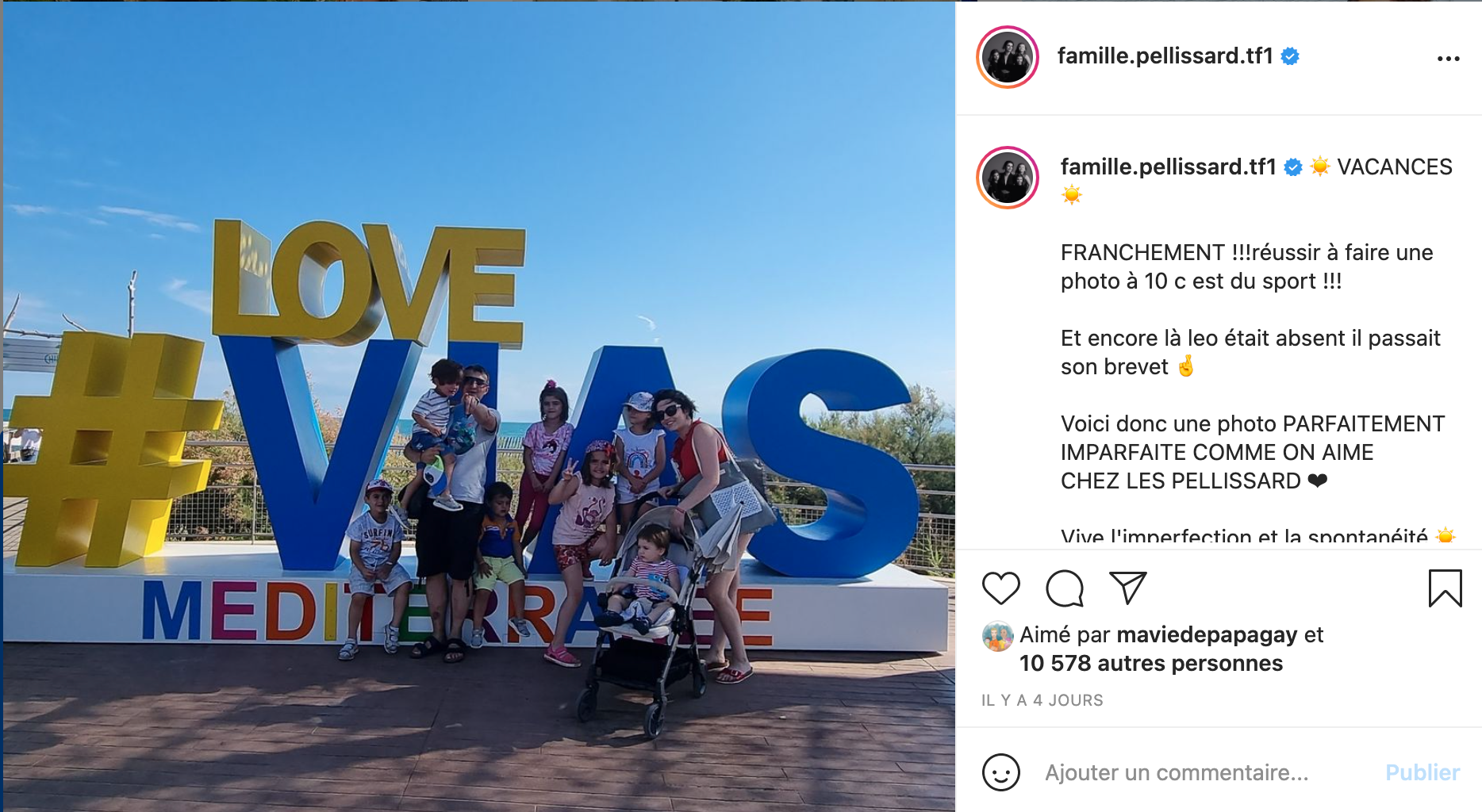Open famille.pellissard.tf1 username in caption
This screenshot has height=812, width=1482.
click(x=1168, y=167)
